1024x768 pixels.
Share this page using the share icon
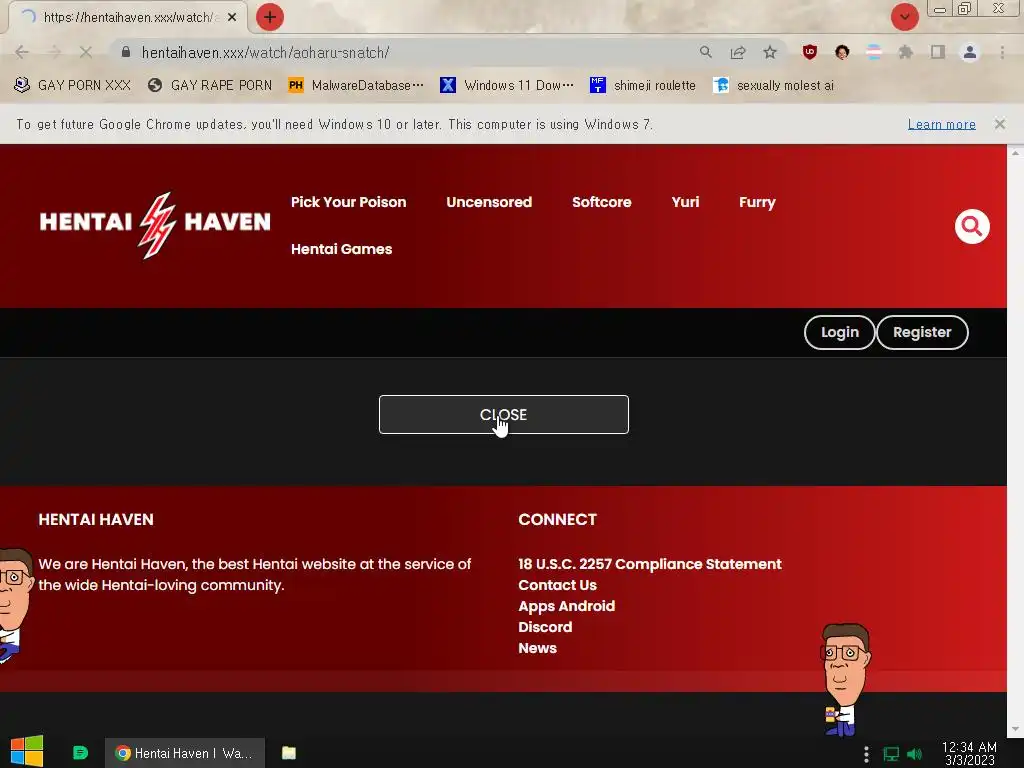[x=738, y=52]
